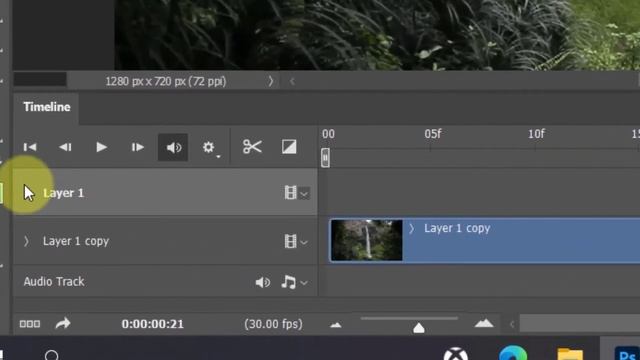Zoom in the timeline large mountains
This screenshot has width=640, height=360.
click(484, 323)
